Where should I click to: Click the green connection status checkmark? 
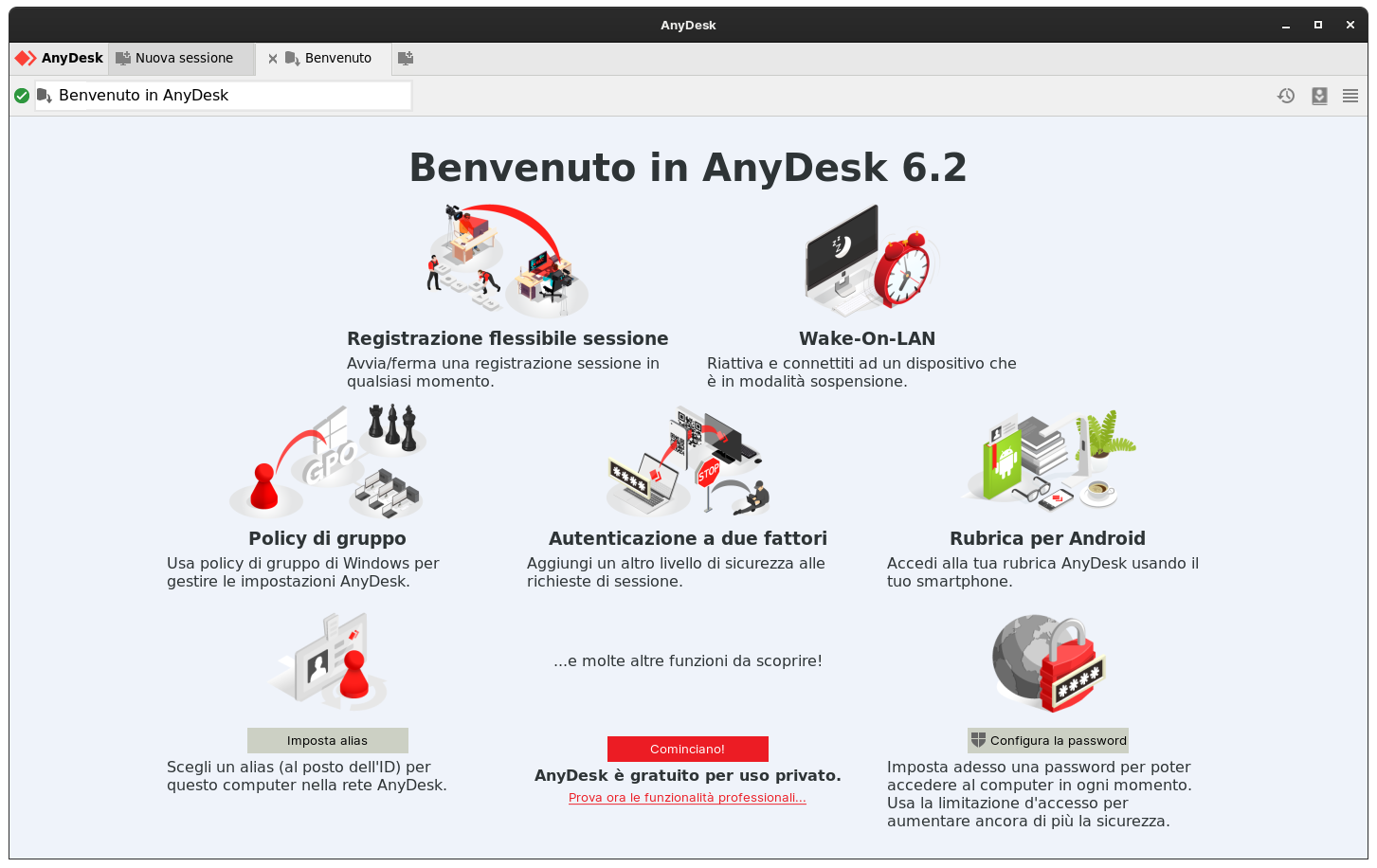(x=21, y=95)
